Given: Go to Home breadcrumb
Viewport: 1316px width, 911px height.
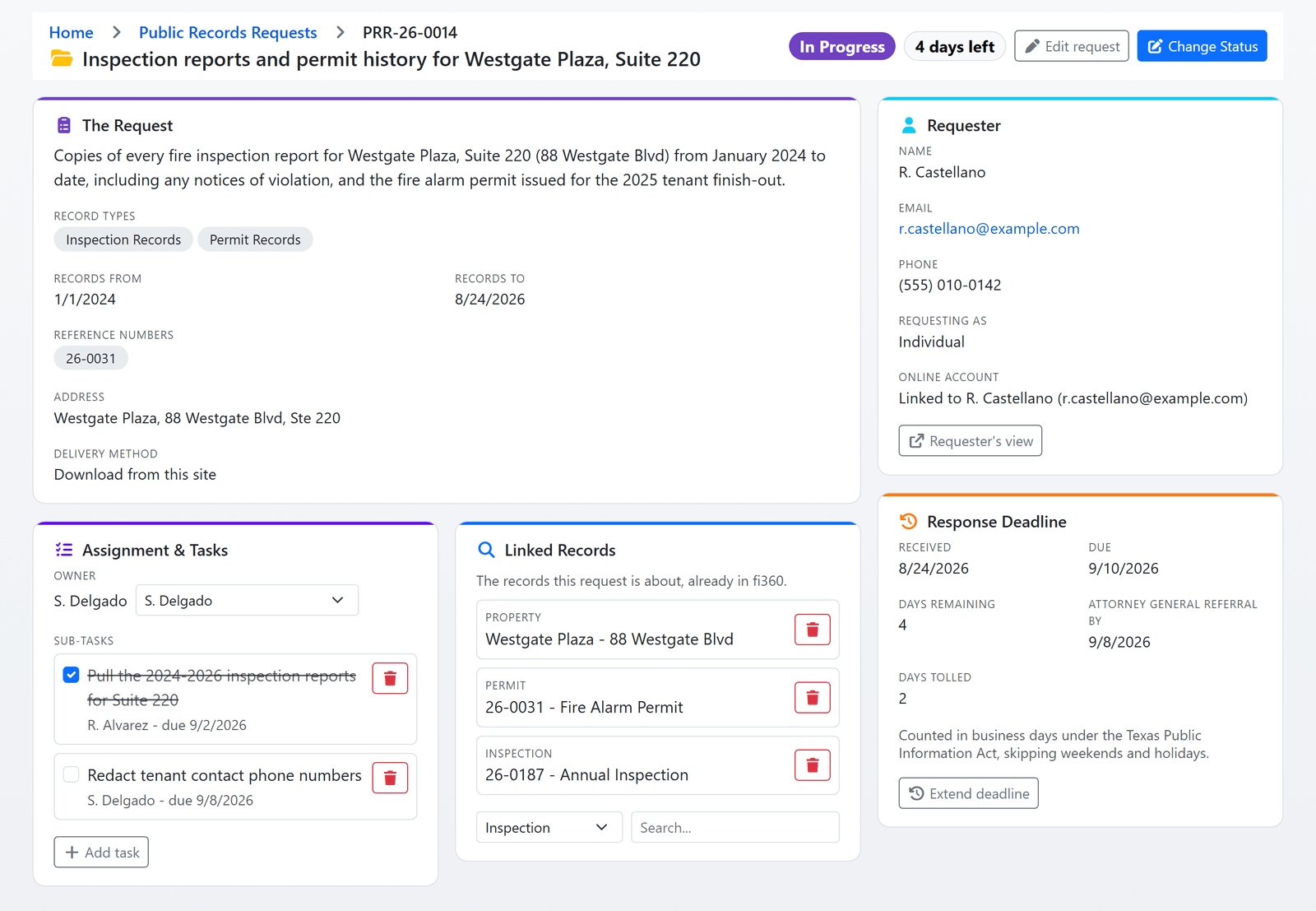Looking at the screenshot, I should coord(71,32).
